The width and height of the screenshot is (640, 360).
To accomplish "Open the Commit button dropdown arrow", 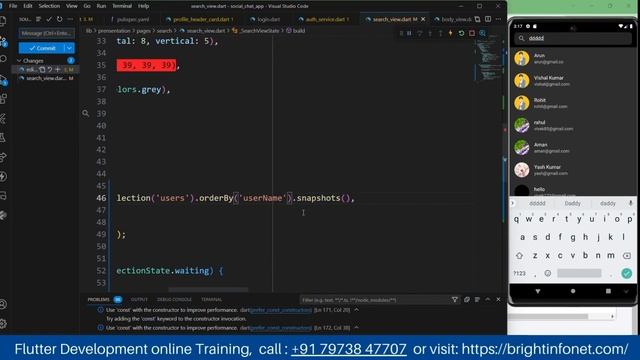I will pyautogui.click(x=69, y=48).
